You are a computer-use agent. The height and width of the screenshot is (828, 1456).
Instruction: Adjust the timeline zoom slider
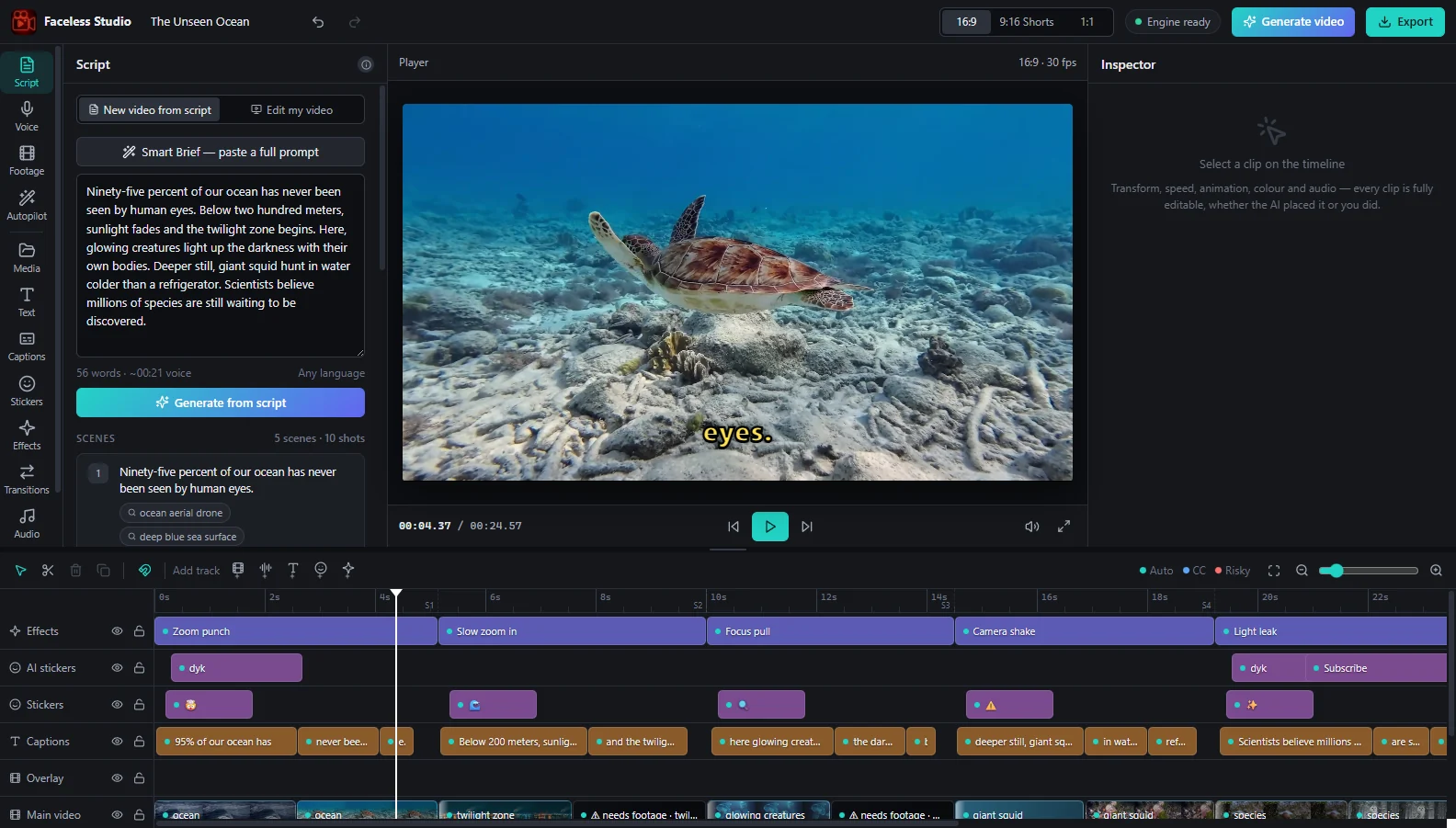click(x=1369, y=571)
